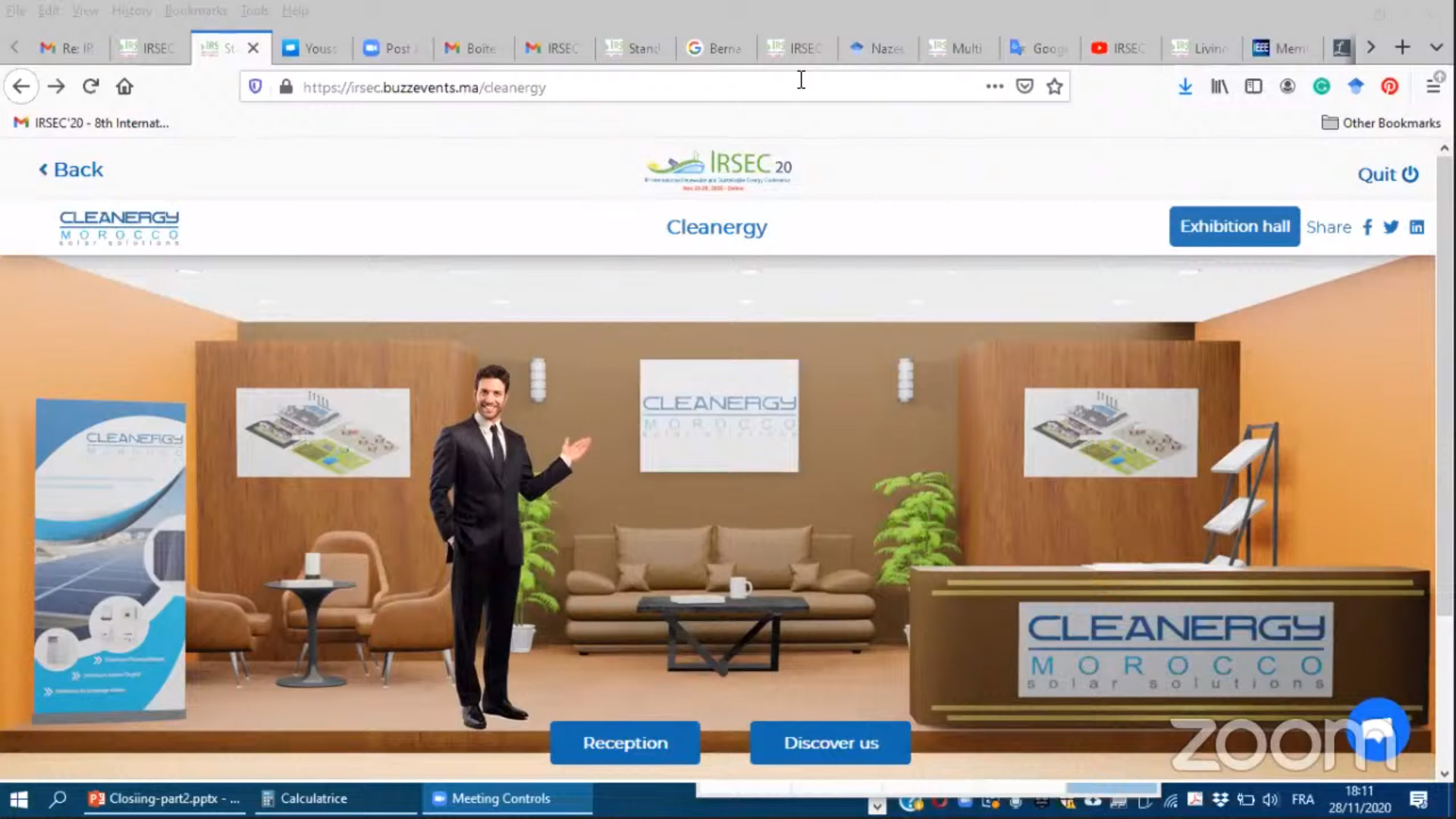1456x819 pixels.
Task: Open a new browser tab
Action: (x=1402, y=47)
